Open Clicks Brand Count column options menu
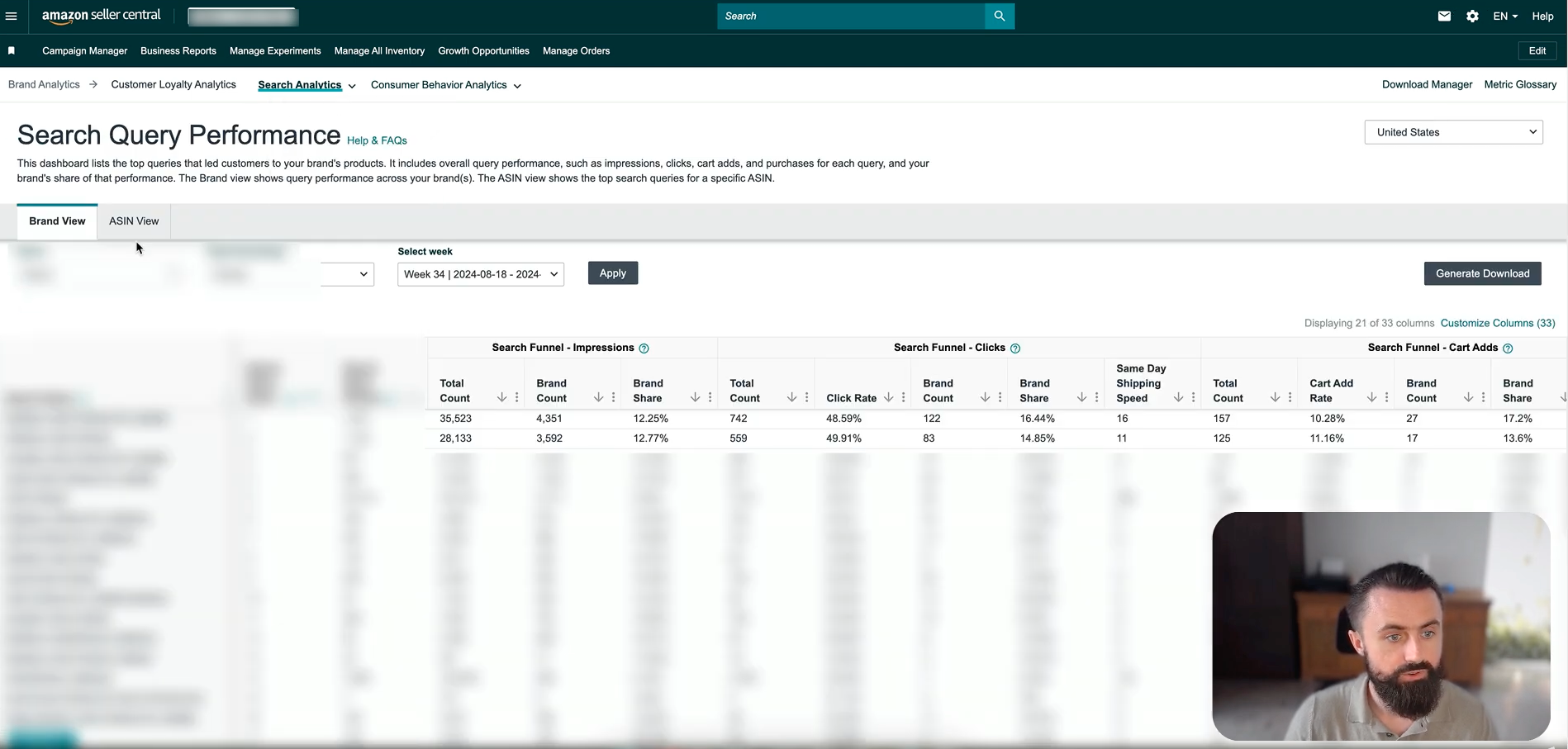 tap(1000, 398)
